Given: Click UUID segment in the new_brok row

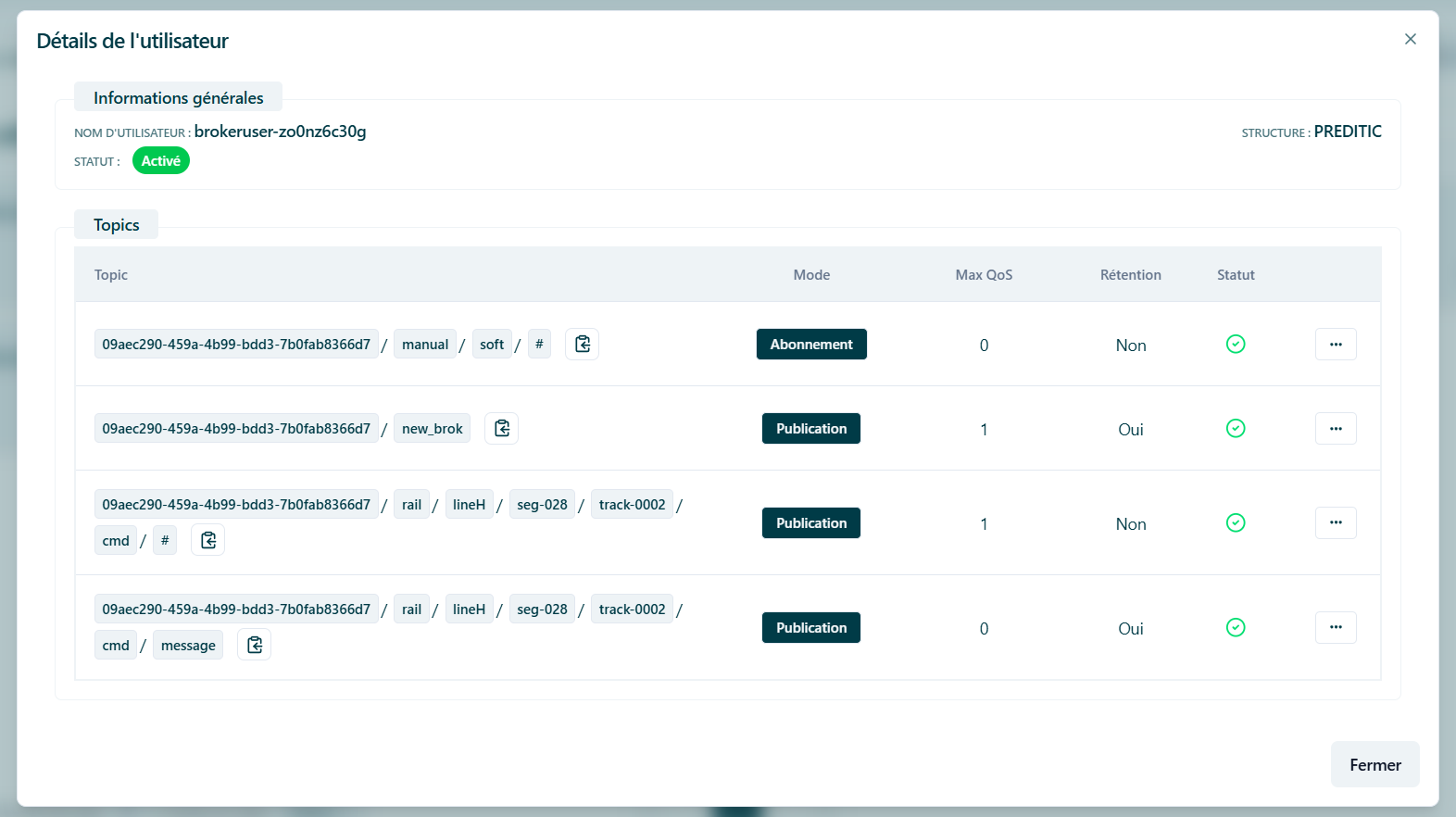Looking at the screenshot, I should pos(236,429).
